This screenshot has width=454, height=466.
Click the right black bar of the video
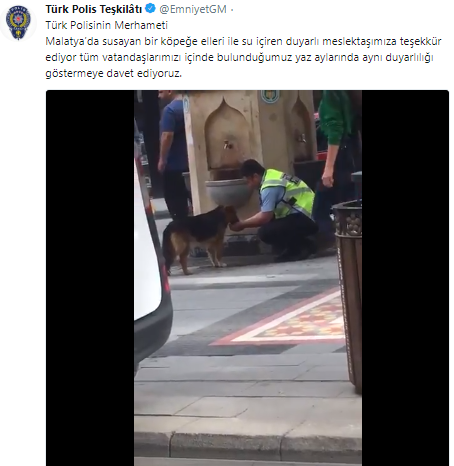(405, 278)
